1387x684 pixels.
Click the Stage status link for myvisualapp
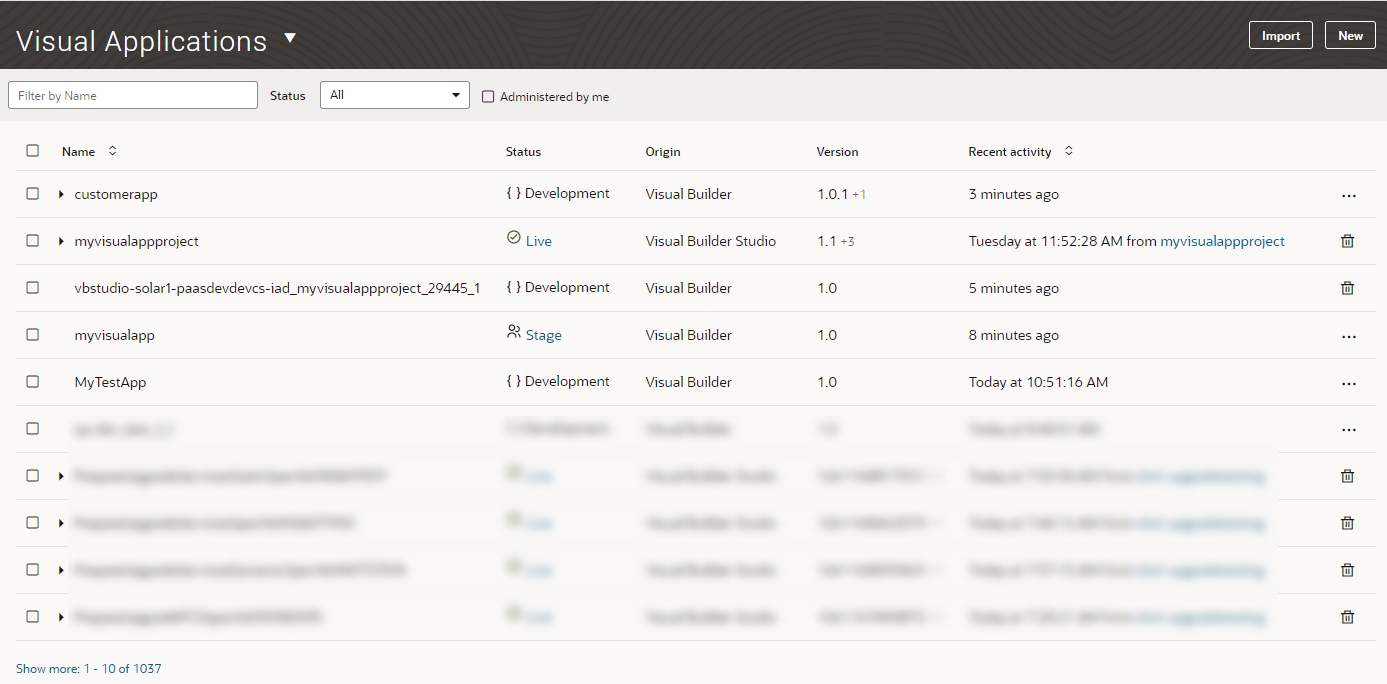point(544,335)
